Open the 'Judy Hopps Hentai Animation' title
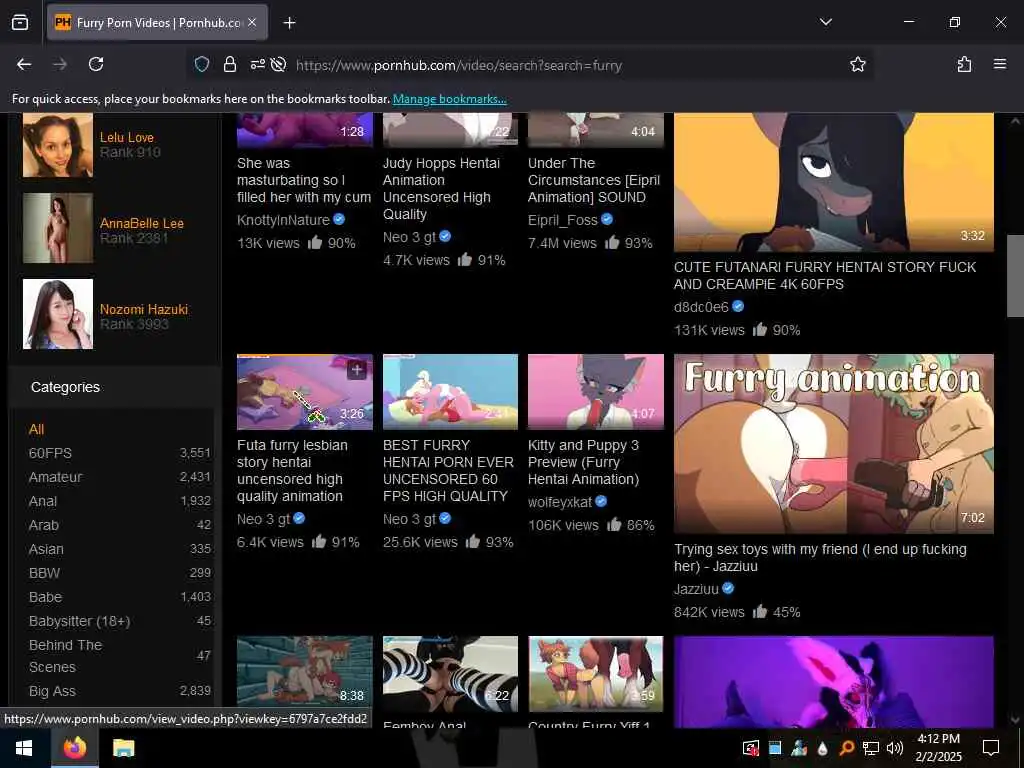This screenshot has height=768, width=1024. [441, 189]
